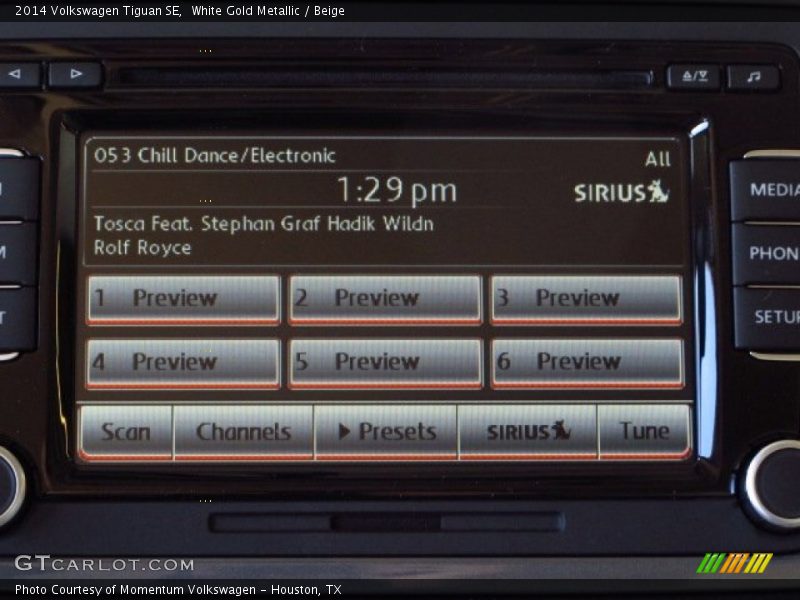
Task: Push the eject button beside the CD slot
Action: tap(694, 77)
